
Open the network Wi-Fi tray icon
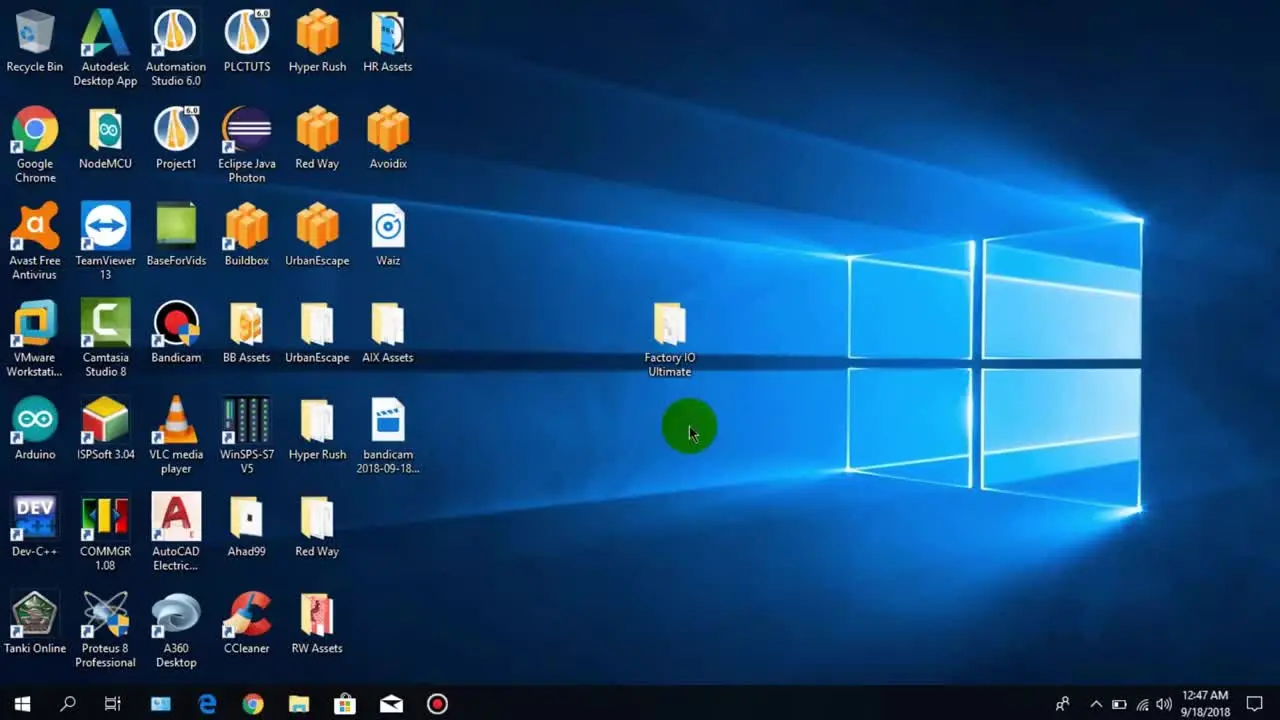point(1142,704)
